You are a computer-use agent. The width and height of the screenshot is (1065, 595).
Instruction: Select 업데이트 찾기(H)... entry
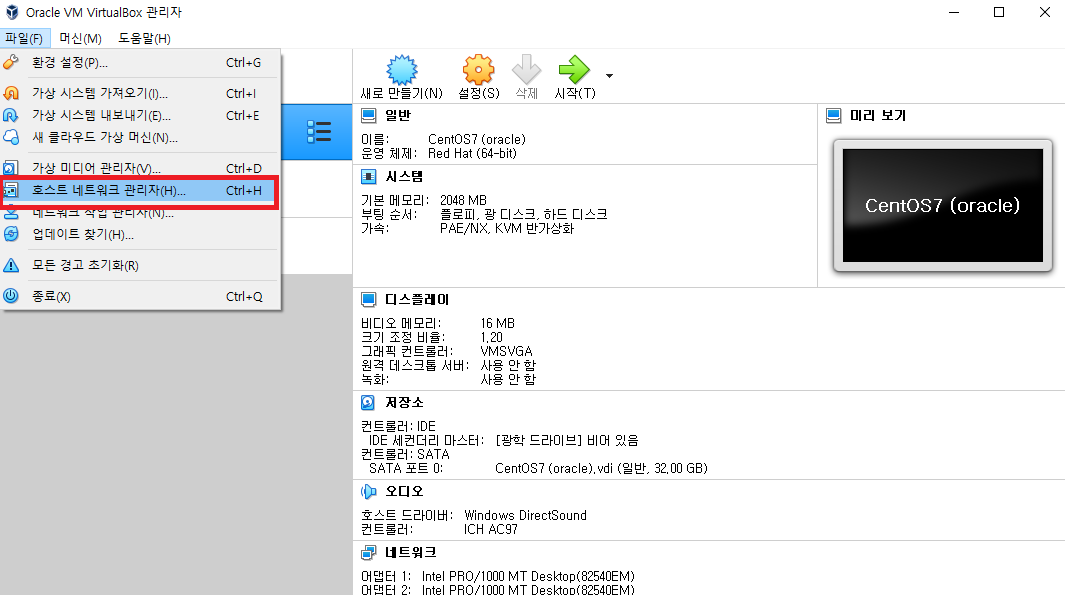click(x=141, y=234)
